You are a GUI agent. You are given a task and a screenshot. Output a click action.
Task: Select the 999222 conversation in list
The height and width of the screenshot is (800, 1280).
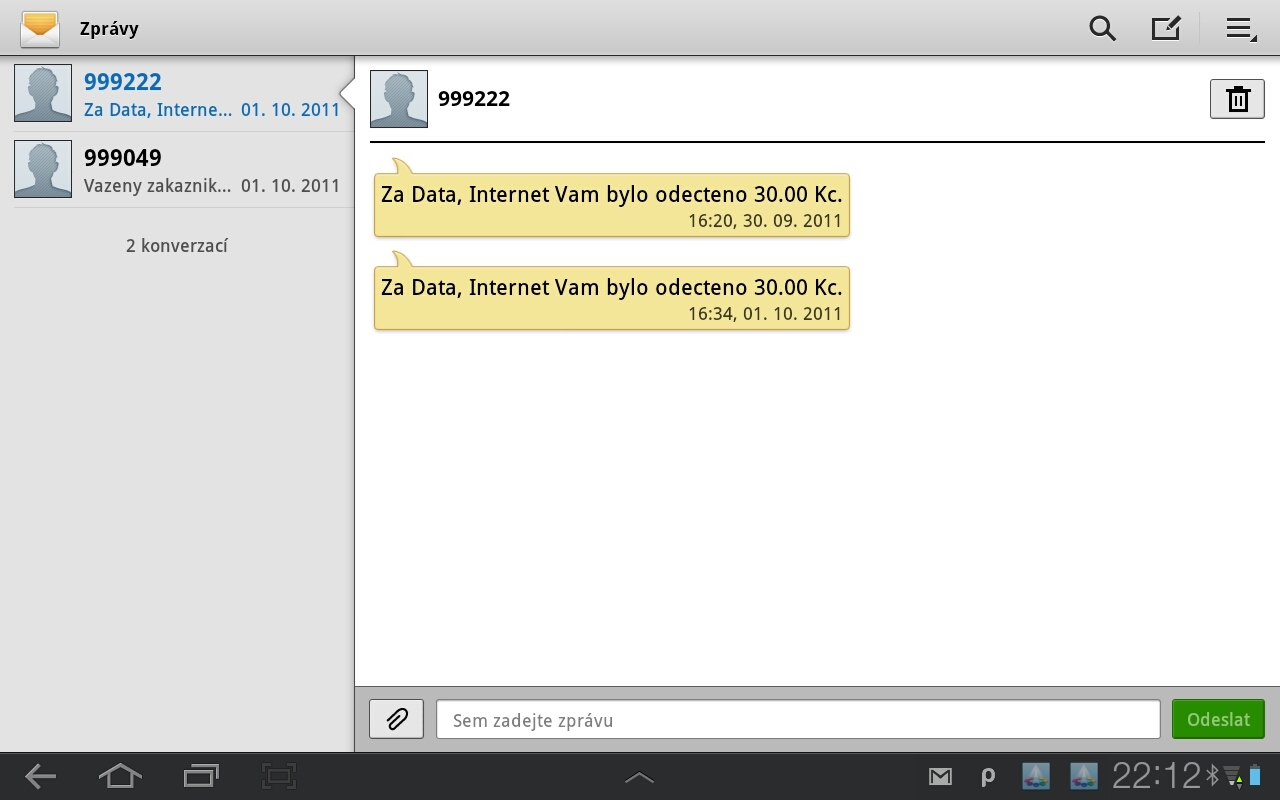[x=210, y=94]
